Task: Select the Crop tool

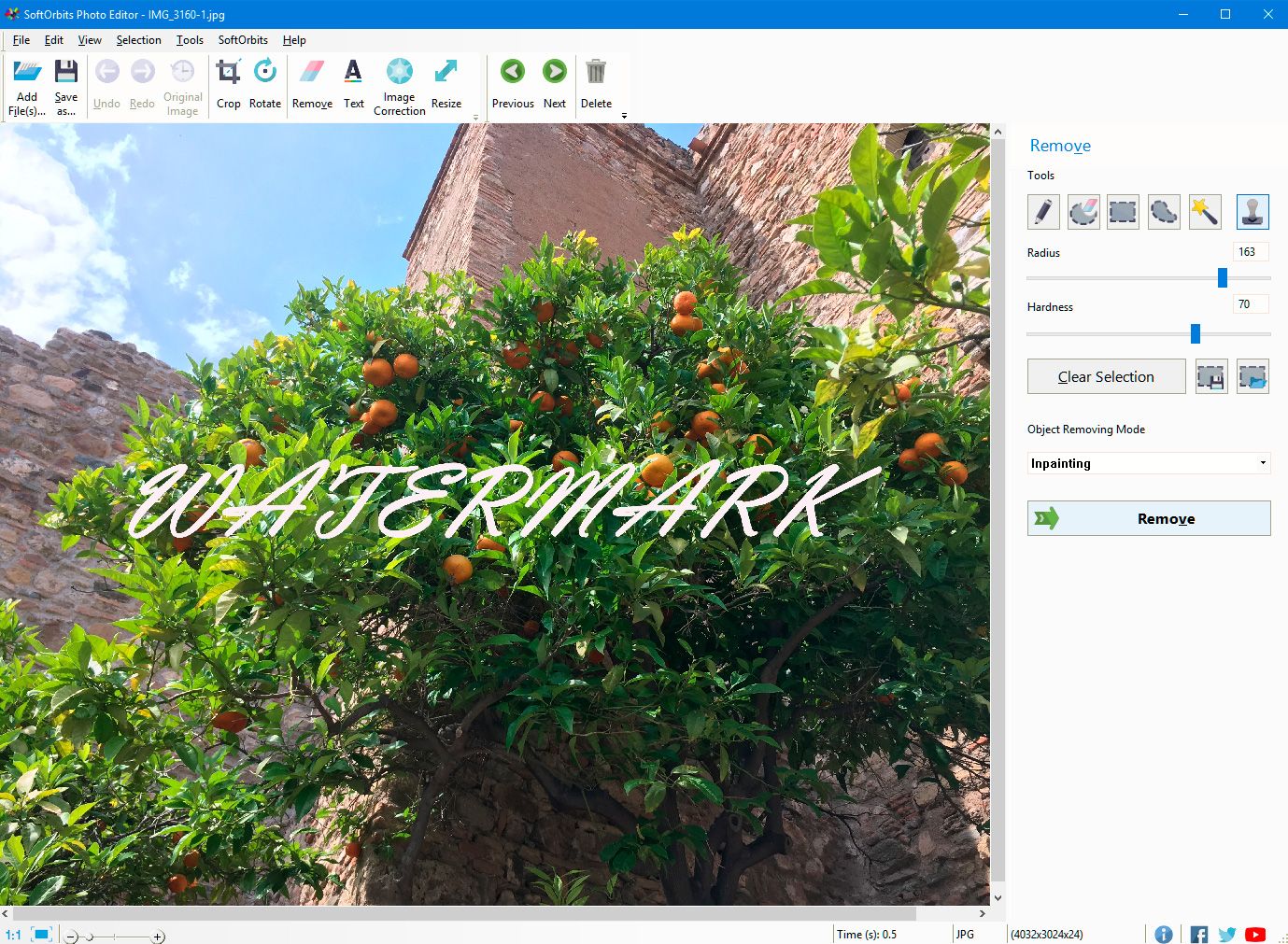Action: click(x=229, y=72)
